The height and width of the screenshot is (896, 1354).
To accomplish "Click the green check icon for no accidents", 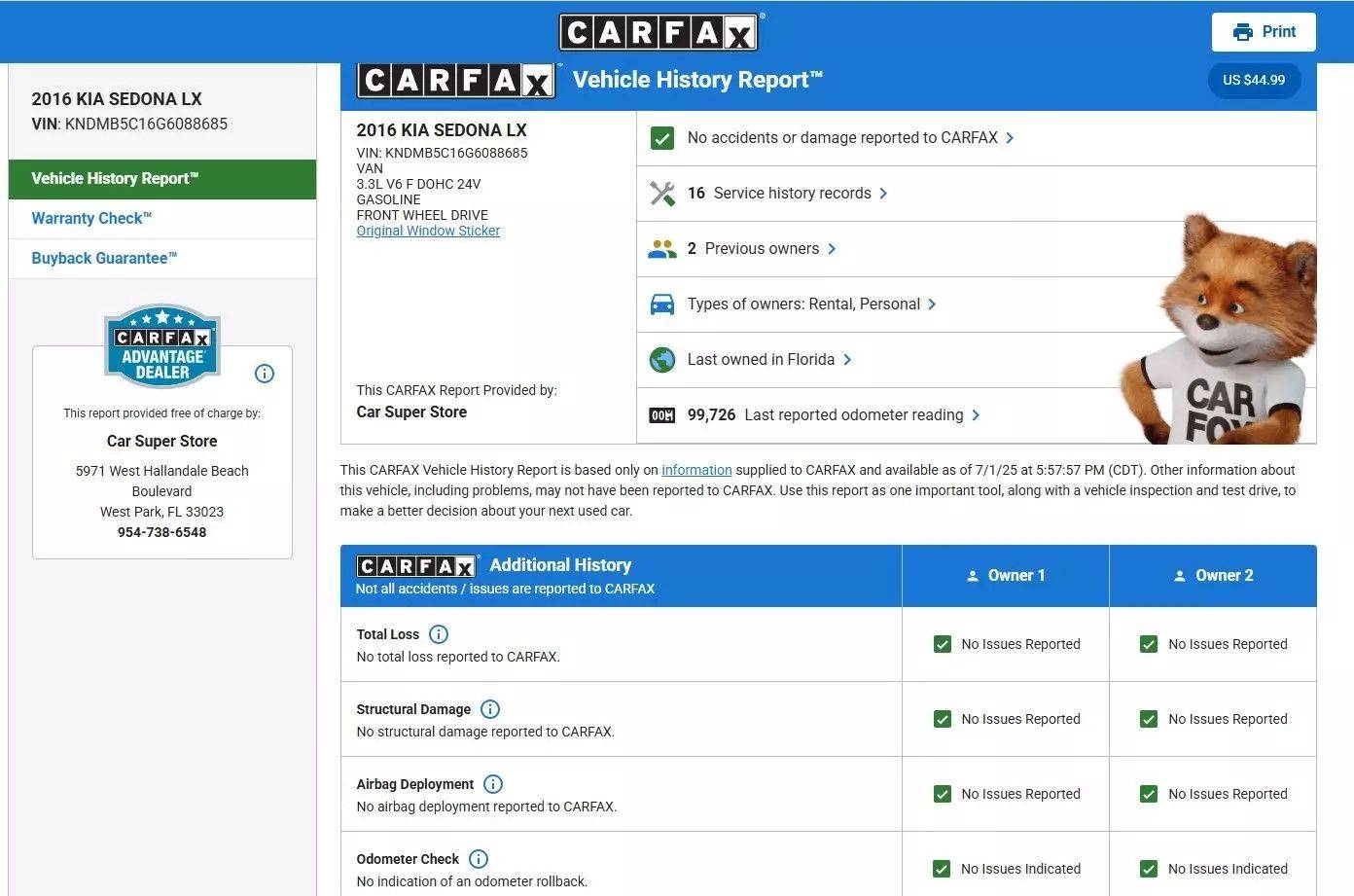I will 662,138.
